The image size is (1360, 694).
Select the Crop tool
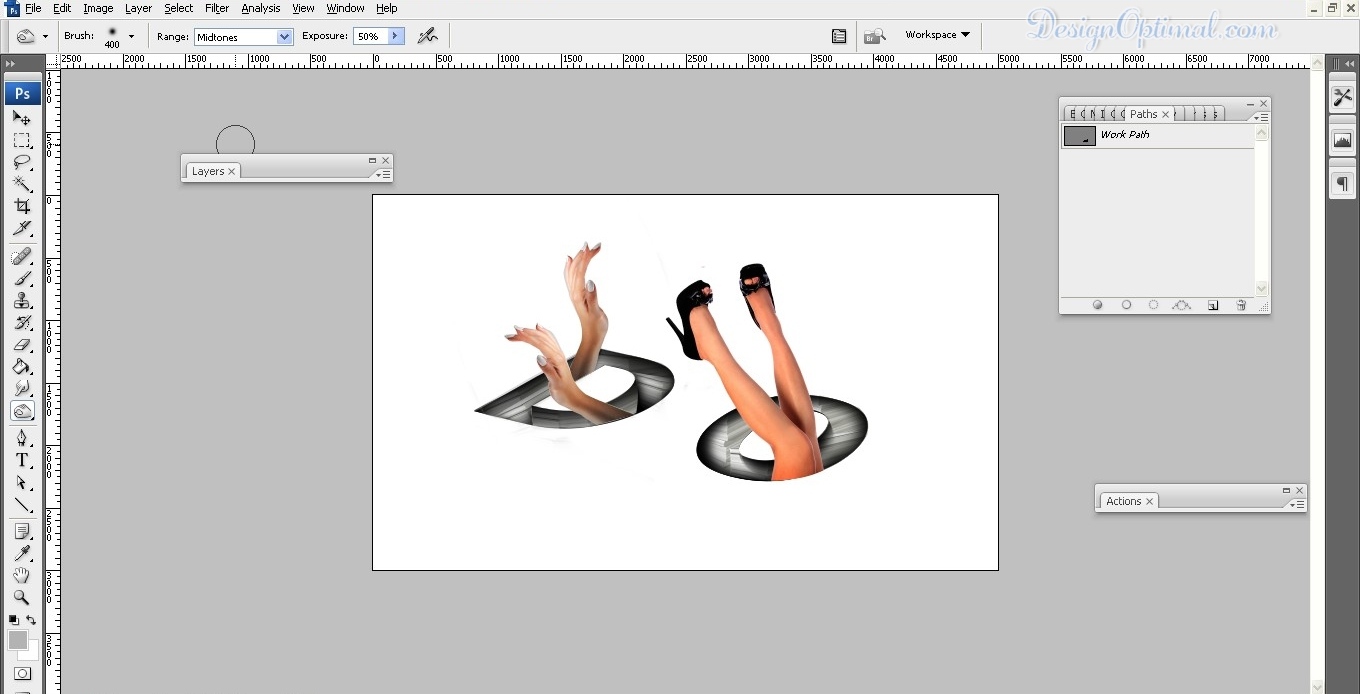[x=22, y=206]
